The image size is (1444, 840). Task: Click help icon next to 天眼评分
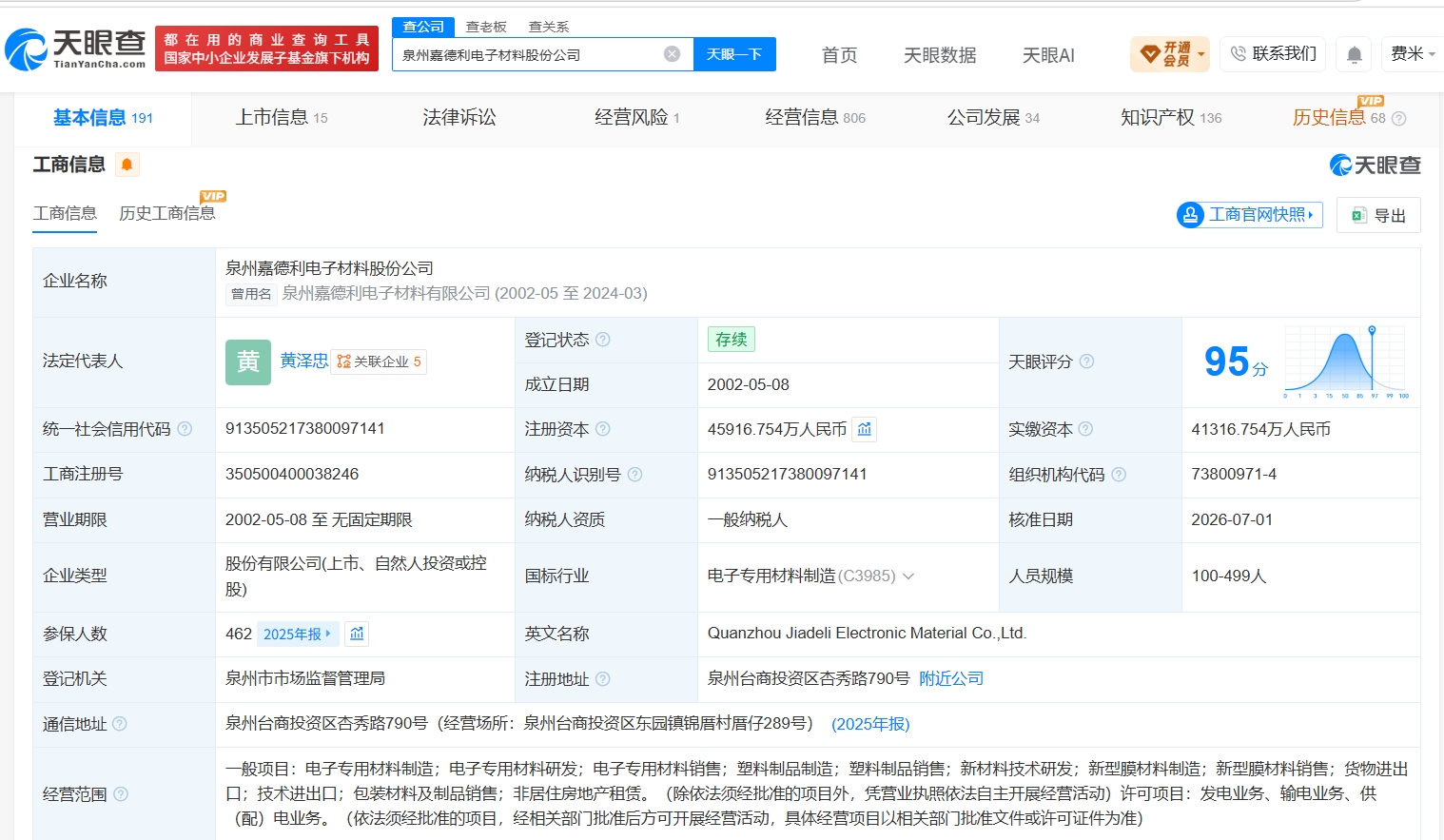click(1086, 361)
